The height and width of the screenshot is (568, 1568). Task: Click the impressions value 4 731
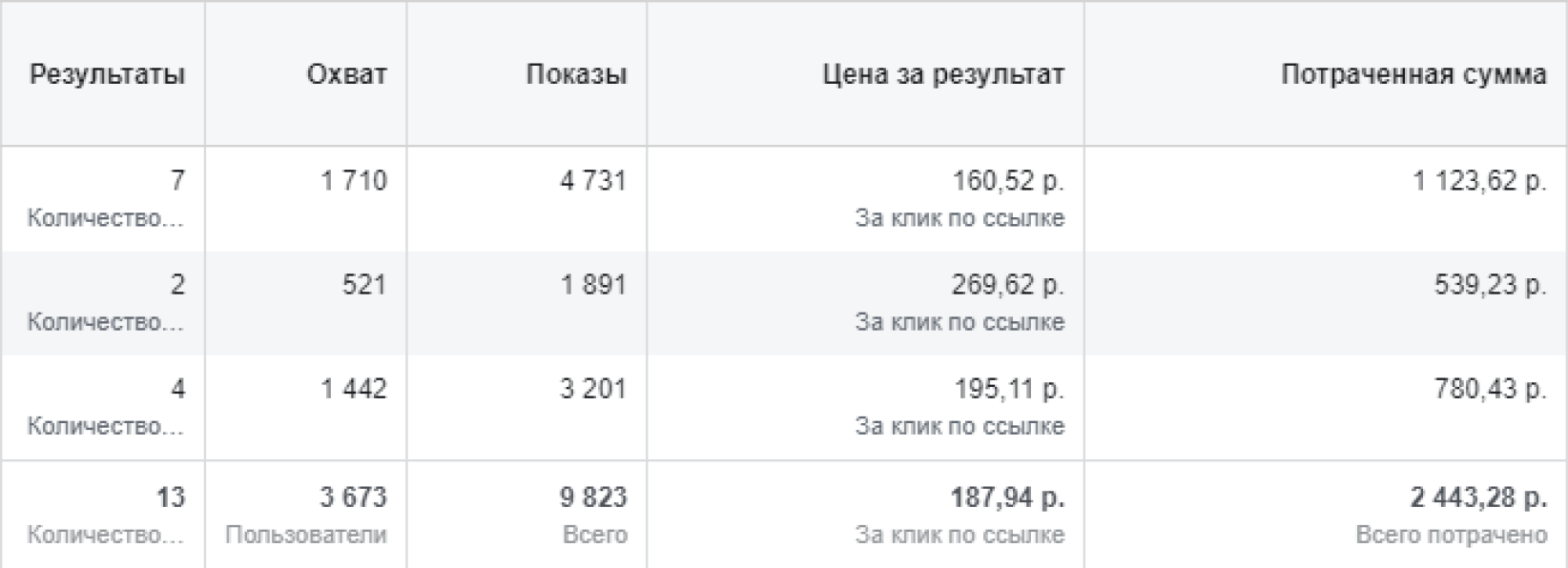[x=592, y=181]
